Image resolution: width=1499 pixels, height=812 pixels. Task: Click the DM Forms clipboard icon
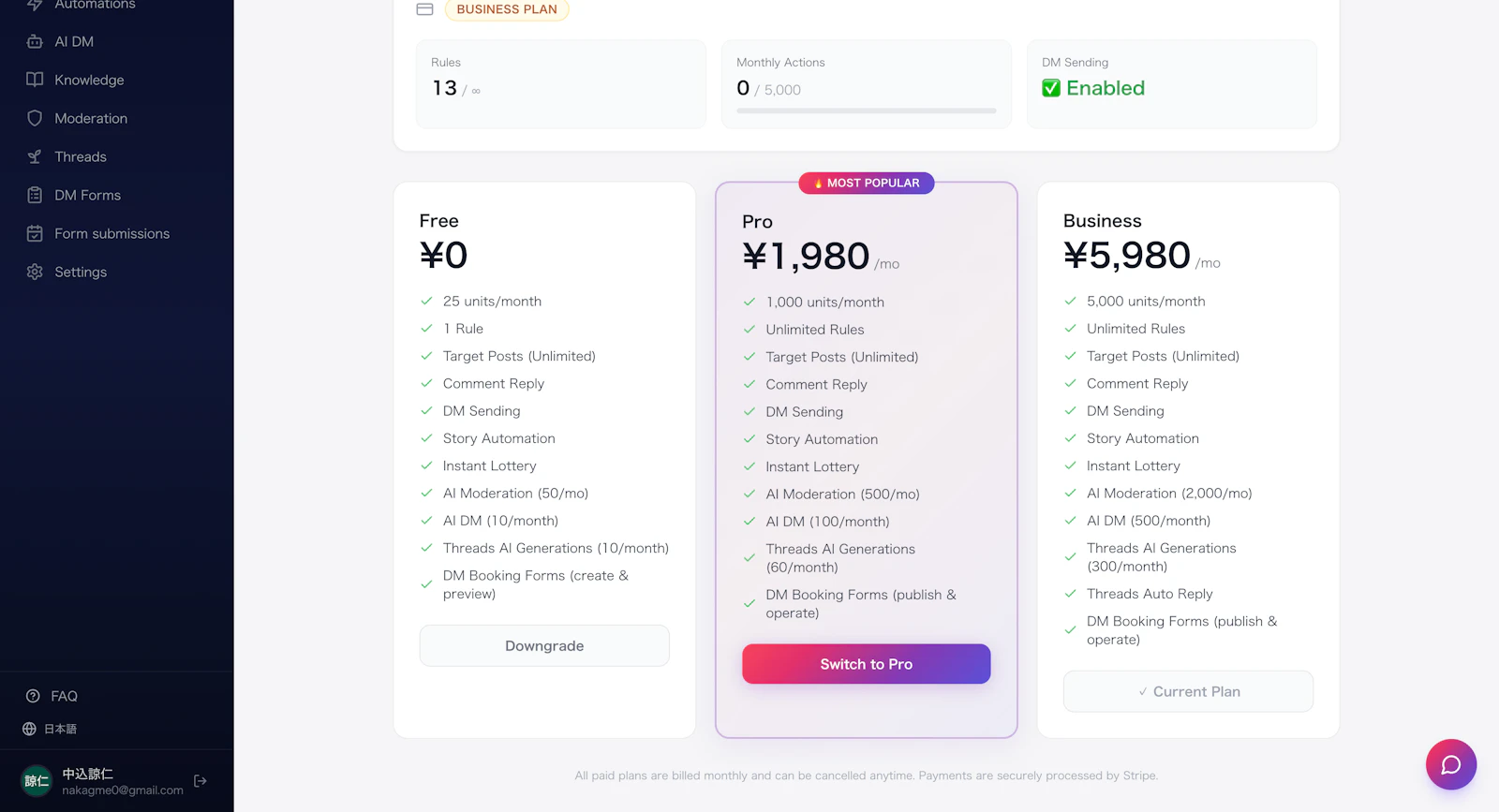(x=35, y=195)
